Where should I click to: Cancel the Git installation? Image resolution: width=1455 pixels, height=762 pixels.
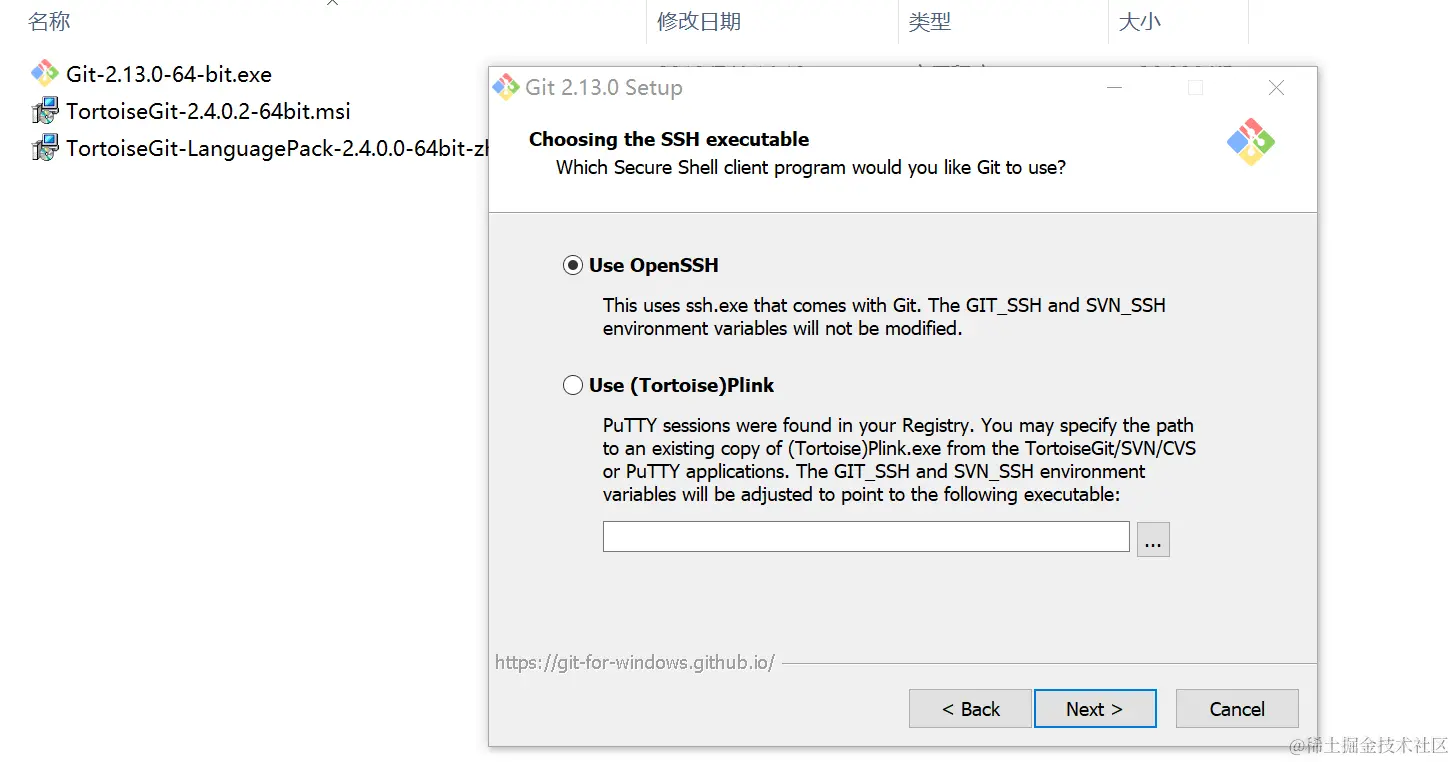pyautogui.click(x=1237, y=709)
